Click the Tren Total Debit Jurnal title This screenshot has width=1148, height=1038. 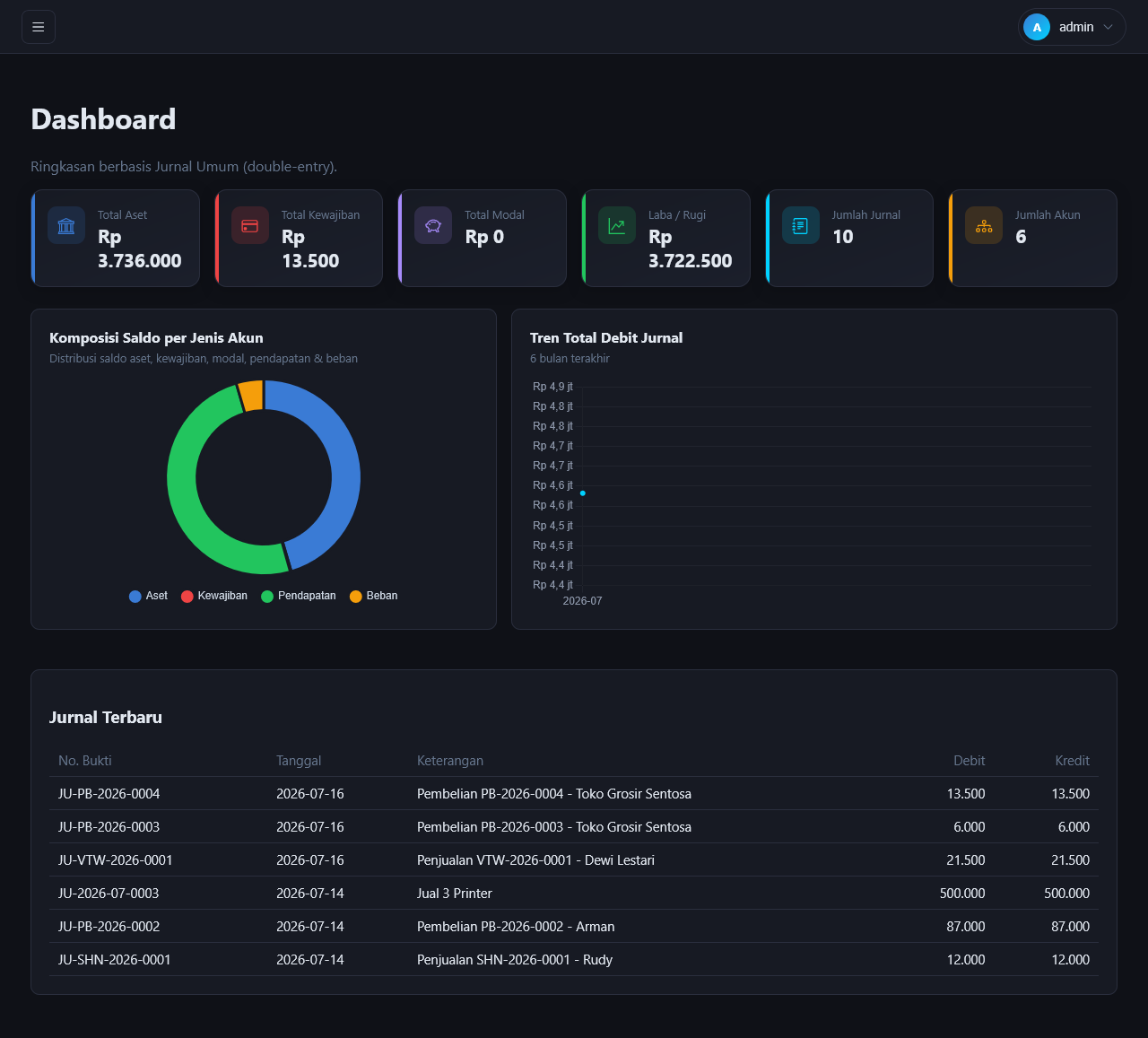click(x=606, y=338)
